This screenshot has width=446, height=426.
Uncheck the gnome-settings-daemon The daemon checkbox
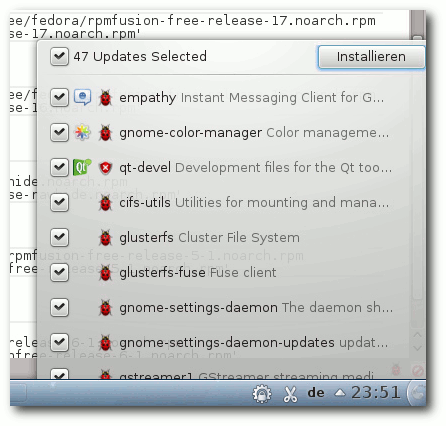click(x=59, y=307)
